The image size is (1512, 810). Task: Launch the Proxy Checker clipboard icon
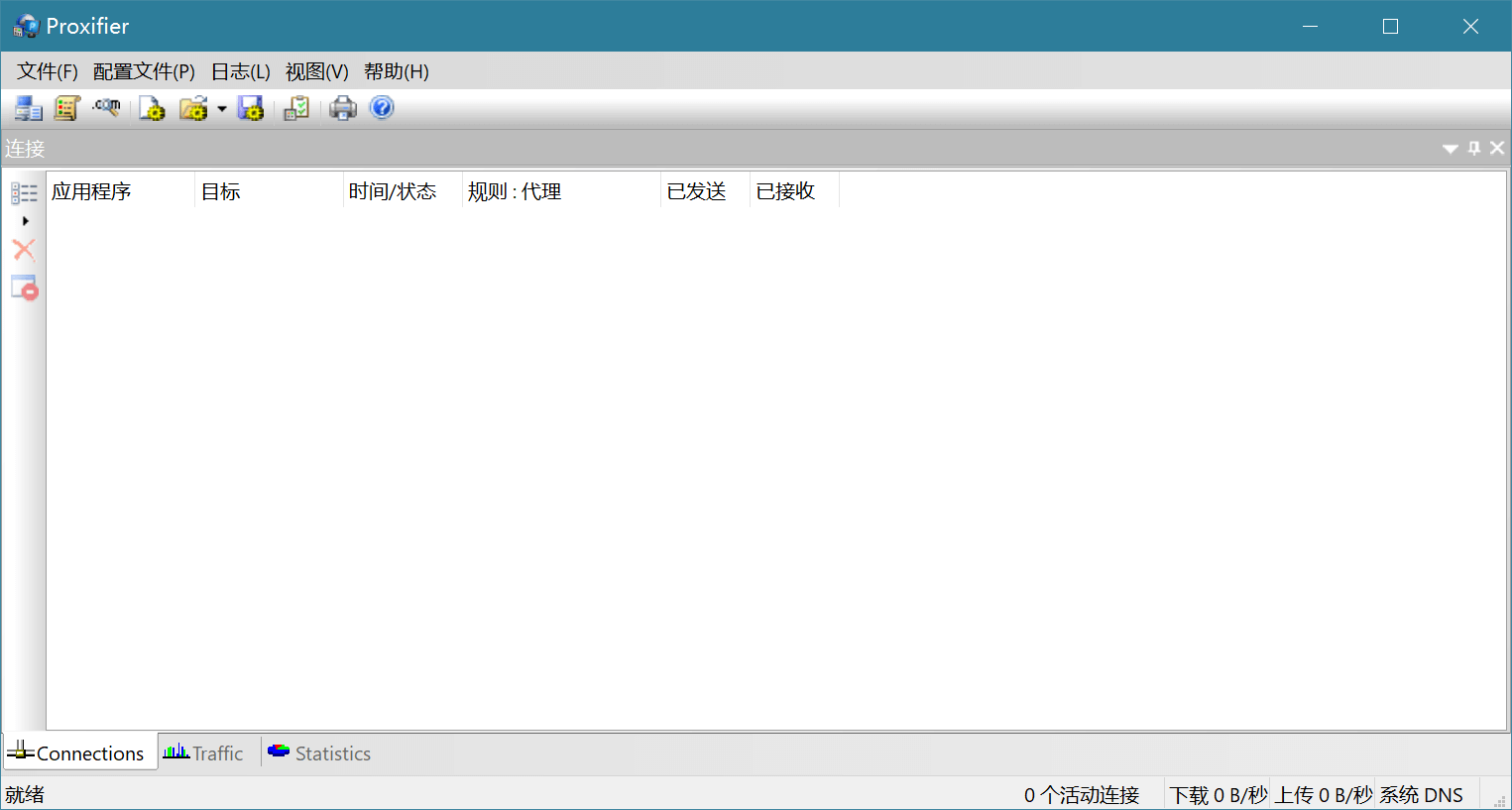(296, 108)
